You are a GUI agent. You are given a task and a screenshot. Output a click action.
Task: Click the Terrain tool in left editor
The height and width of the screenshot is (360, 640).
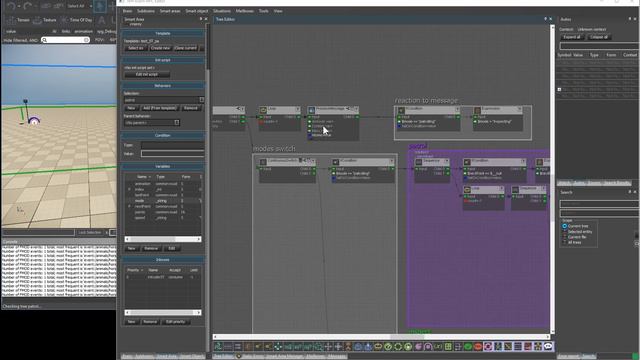tap(19, 20)
